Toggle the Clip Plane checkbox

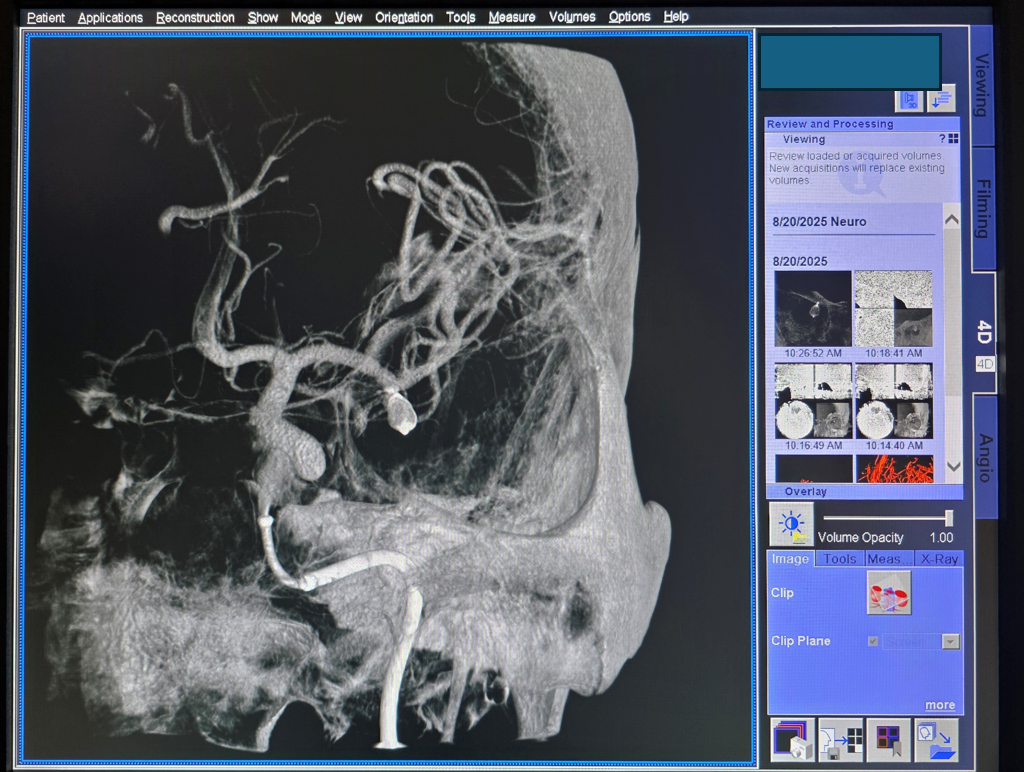point(873,642)
